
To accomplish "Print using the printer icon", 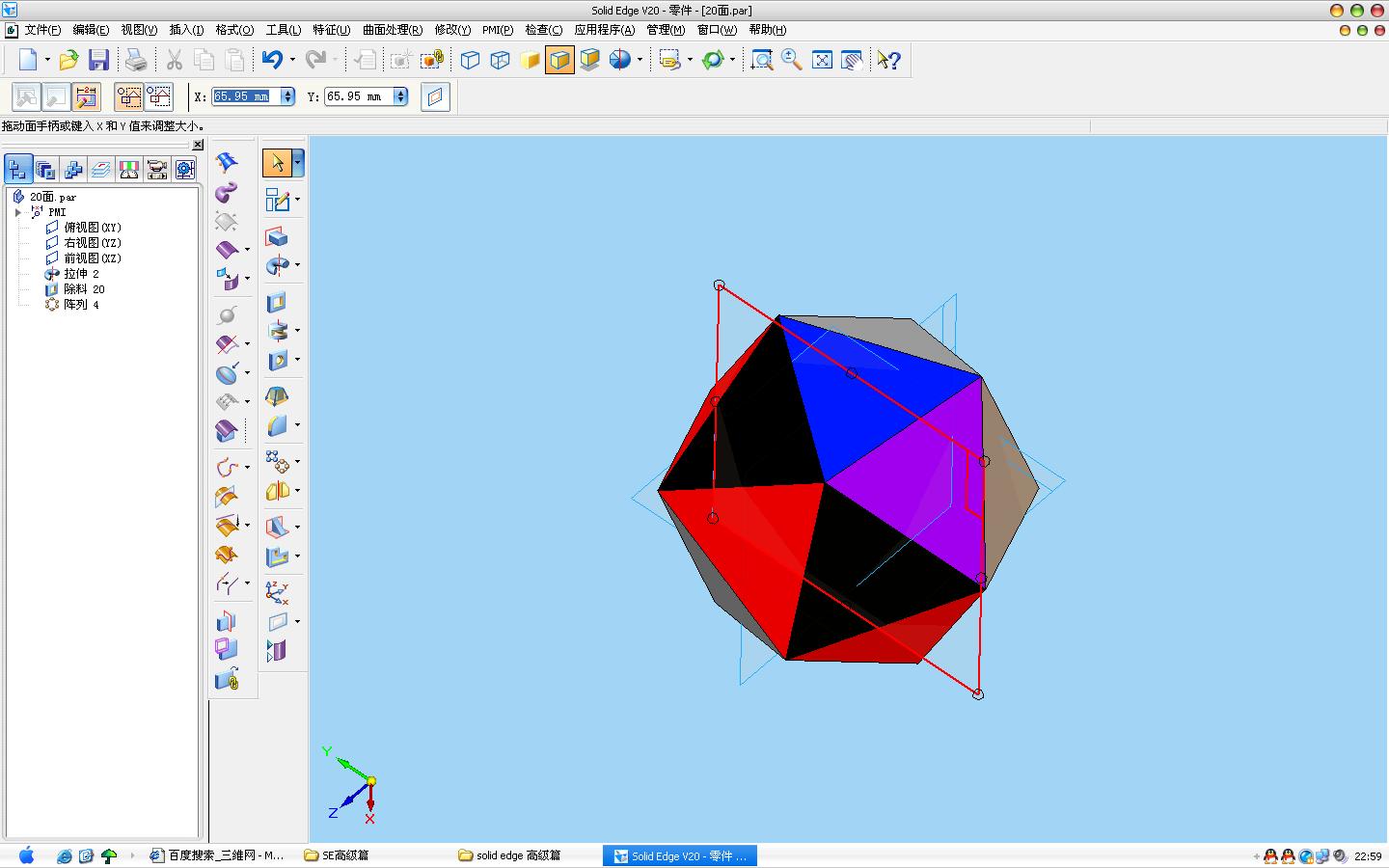I will pos(136,60).
